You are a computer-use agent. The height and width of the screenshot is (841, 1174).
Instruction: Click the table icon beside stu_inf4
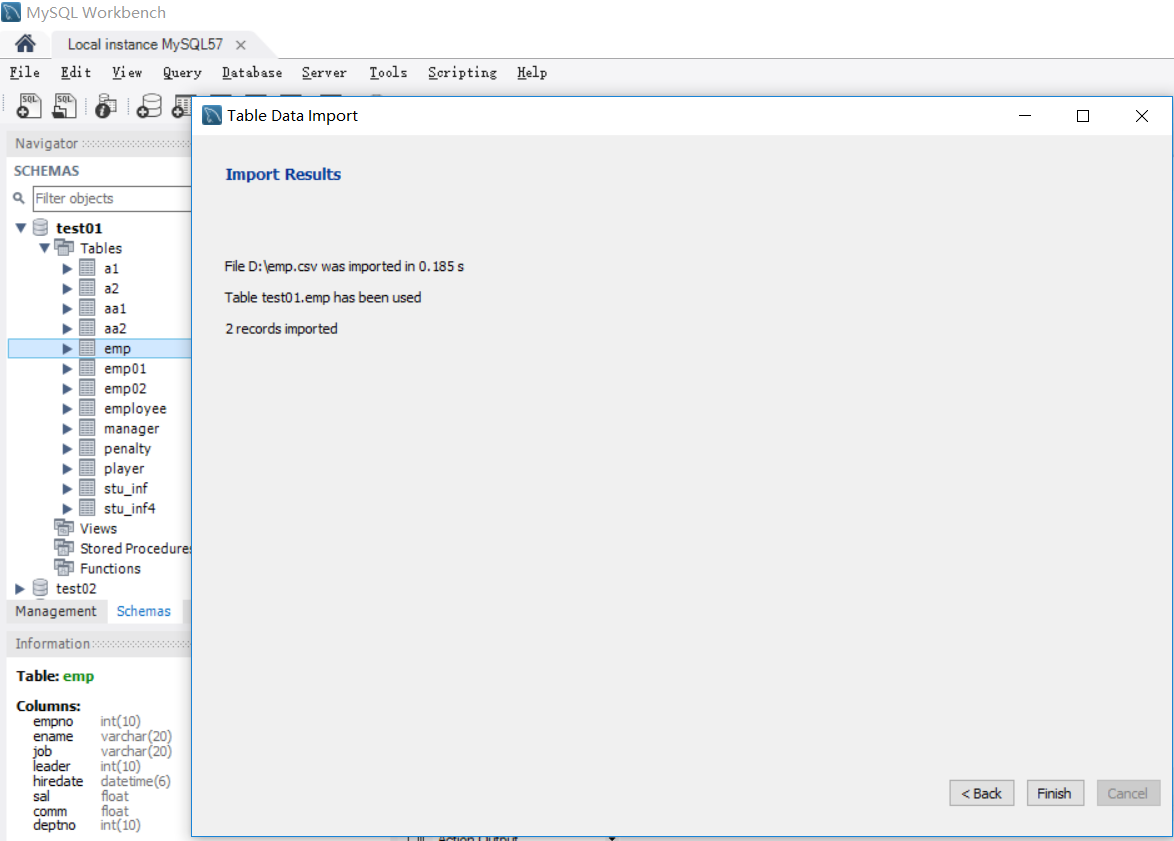click(87, 508)
